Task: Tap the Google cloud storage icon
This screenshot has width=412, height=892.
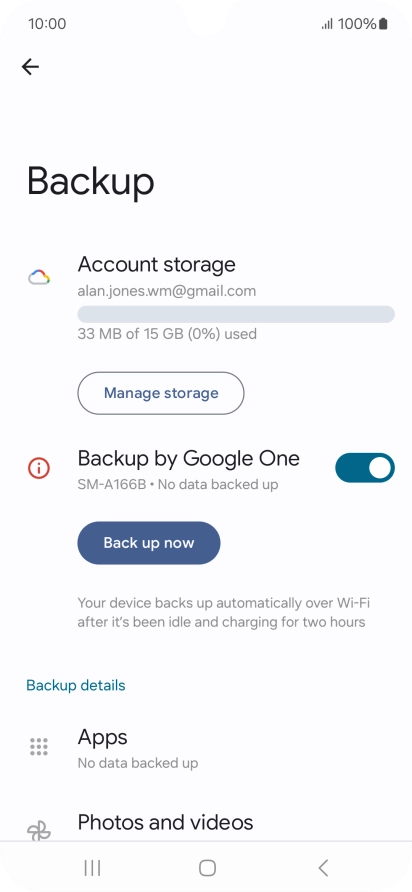Action: click(39, 278)
